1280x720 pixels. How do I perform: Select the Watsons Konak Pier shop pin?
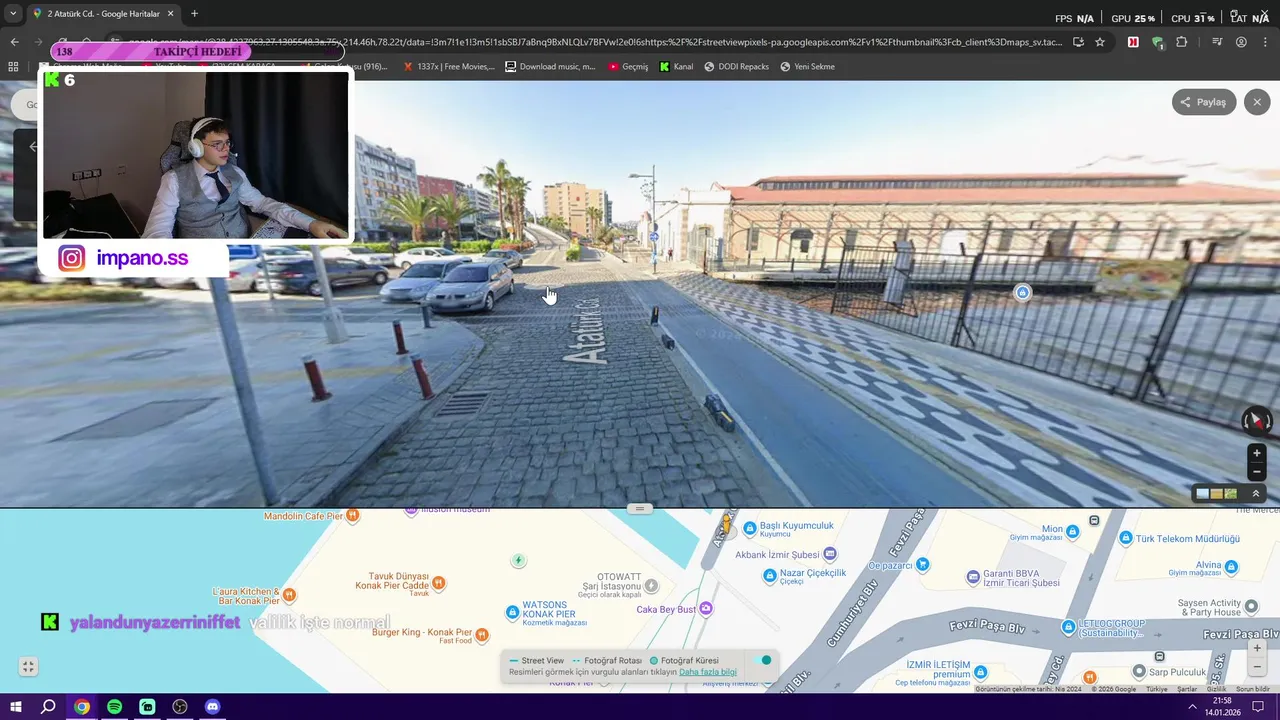pyautogui.click(x=513, y=610)
